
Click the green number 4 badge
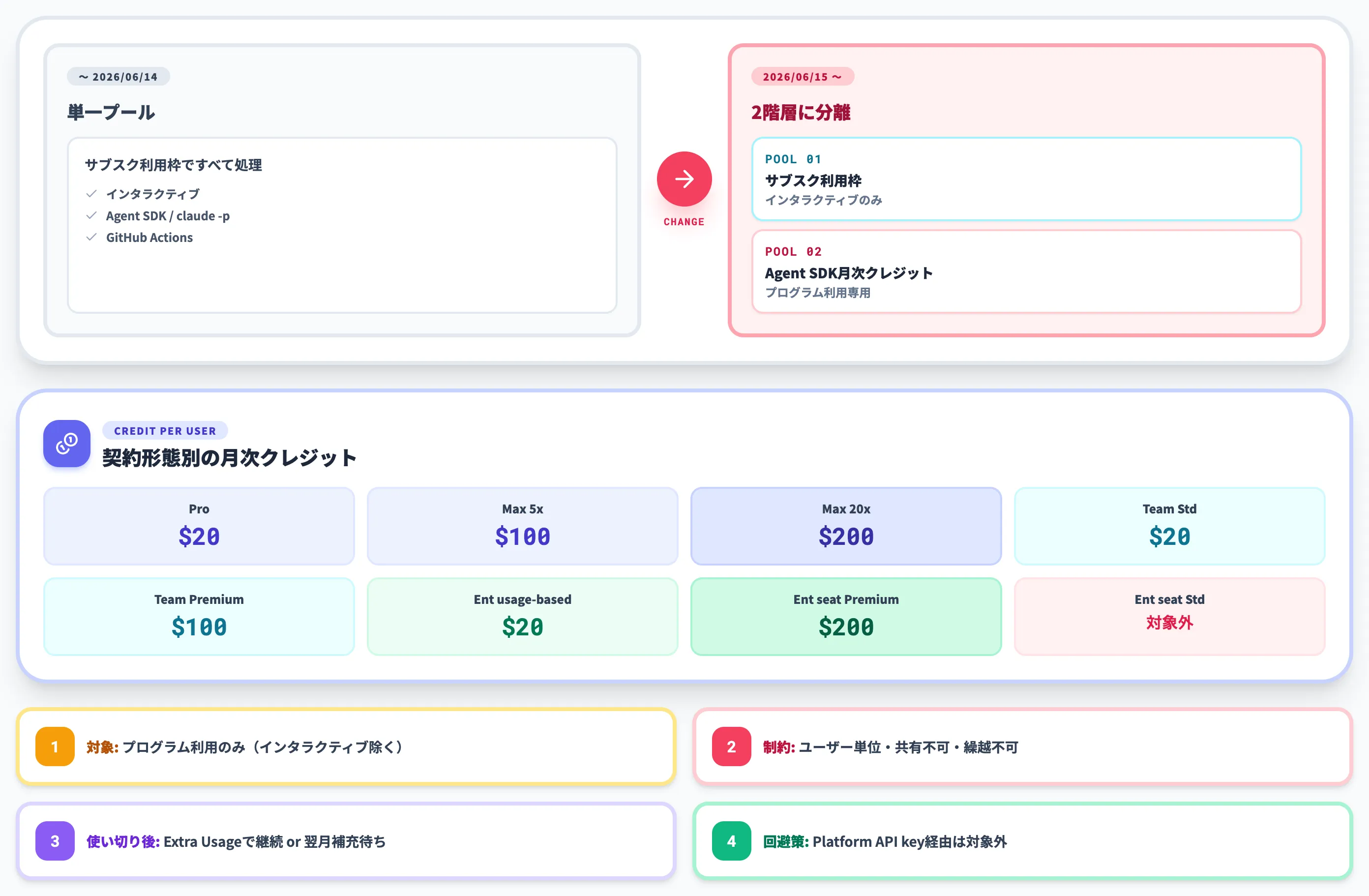[x=731, y=841]
